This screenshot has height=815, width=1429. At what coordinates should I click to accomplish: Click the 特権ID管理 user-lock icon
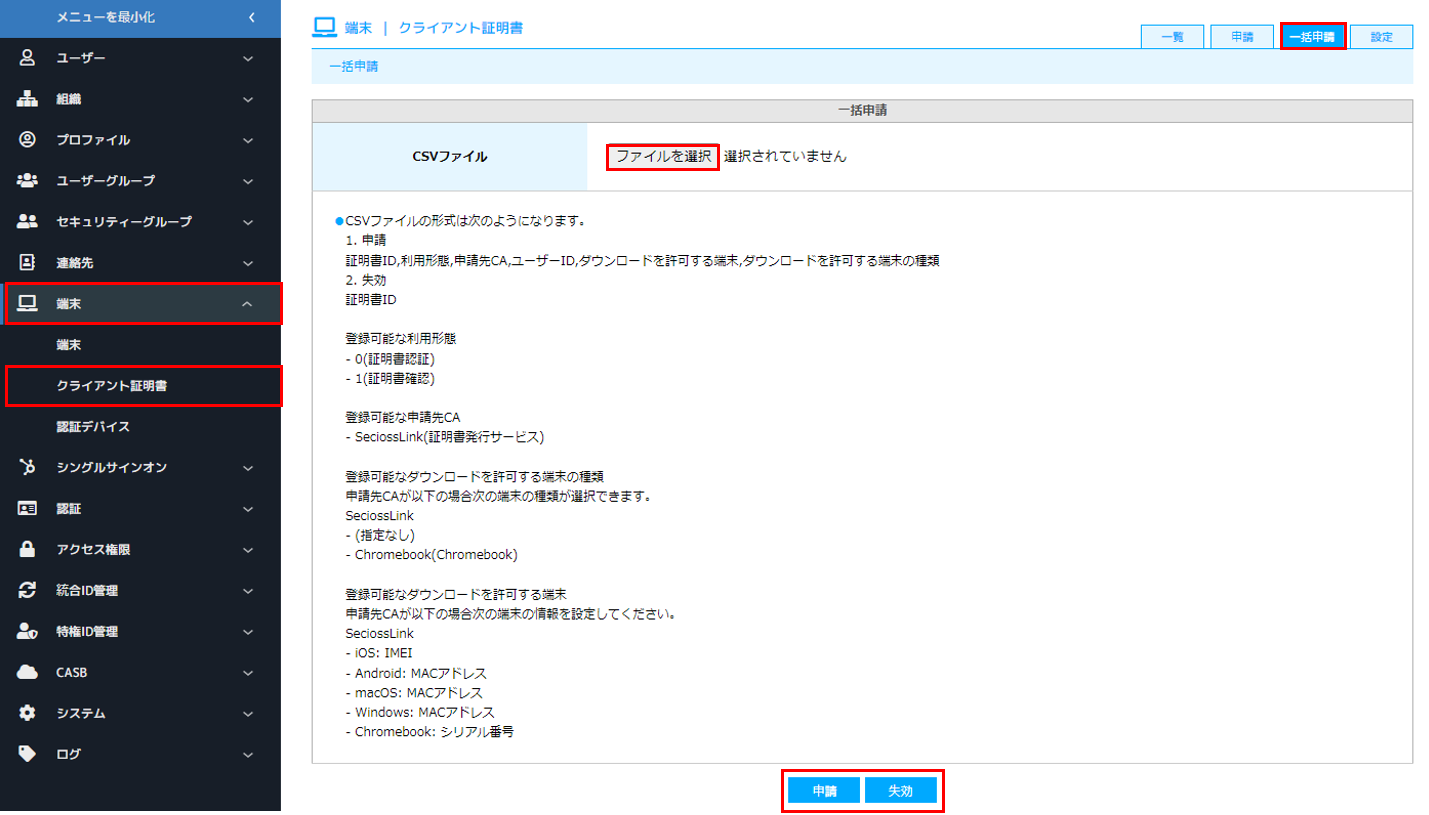[28, 631]
